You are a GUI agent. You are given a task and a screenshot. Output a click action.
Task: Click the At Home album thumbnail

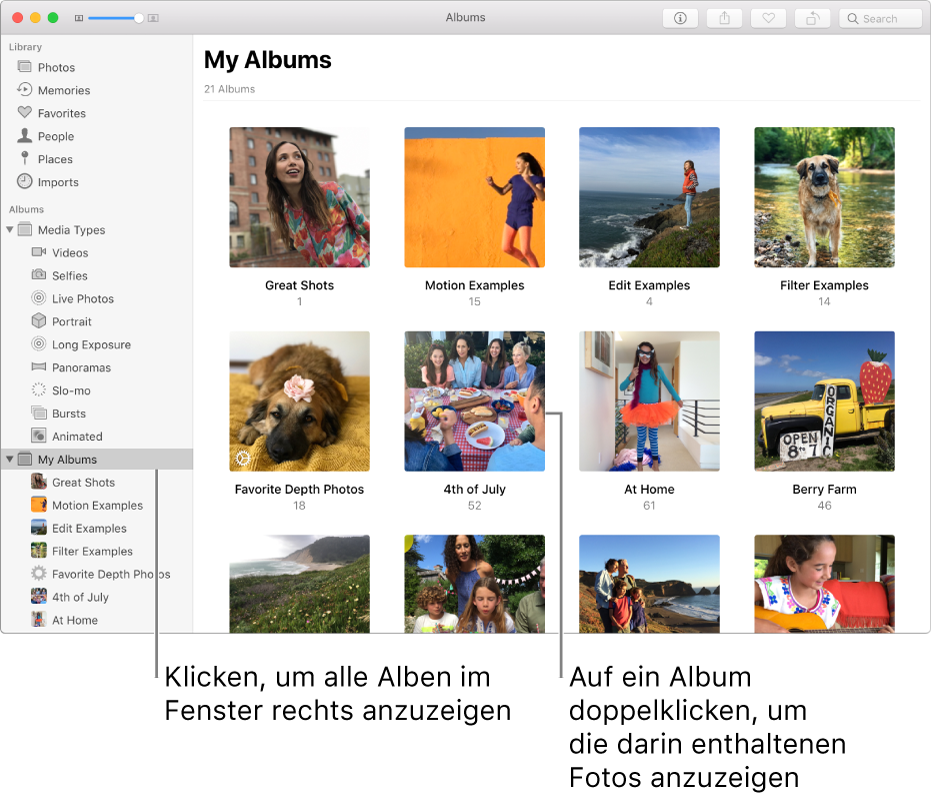coord(649,402)
